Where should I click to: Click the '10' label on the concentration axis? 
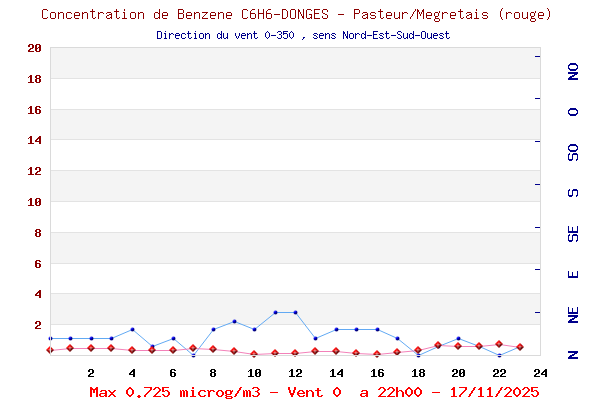tap(34, 202)
